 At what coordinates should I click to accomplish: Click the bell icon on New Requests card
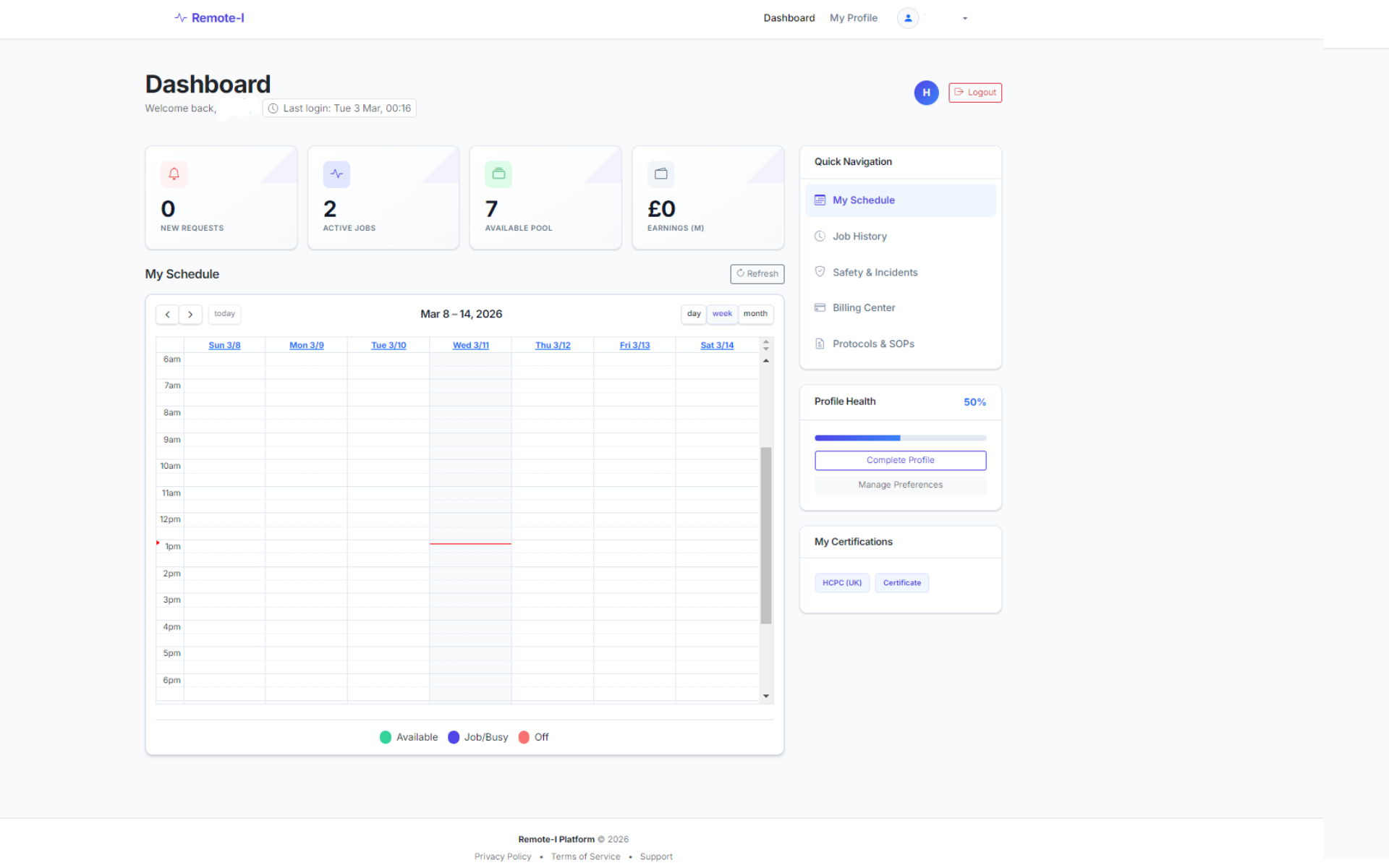(x=174, y=174)
